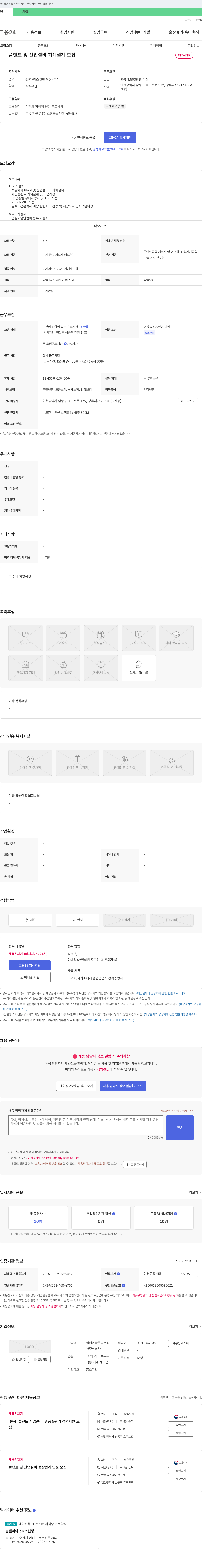Switch to the 모집요강 tab
This screenshot has width=202, height=1568.
point(6,46)
